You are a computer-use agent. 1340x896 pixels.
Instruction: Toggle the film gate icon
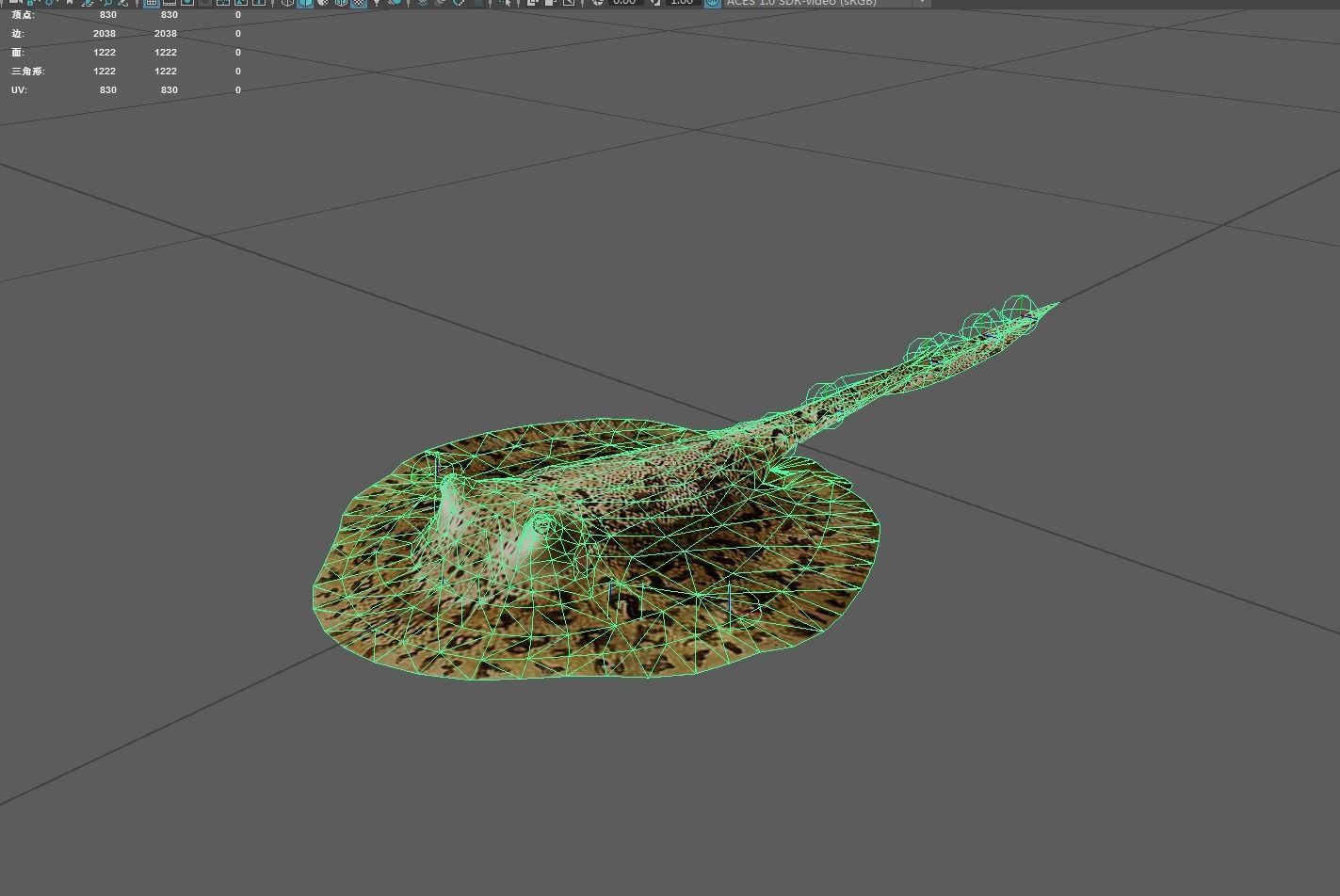click(x=169, y=3)
